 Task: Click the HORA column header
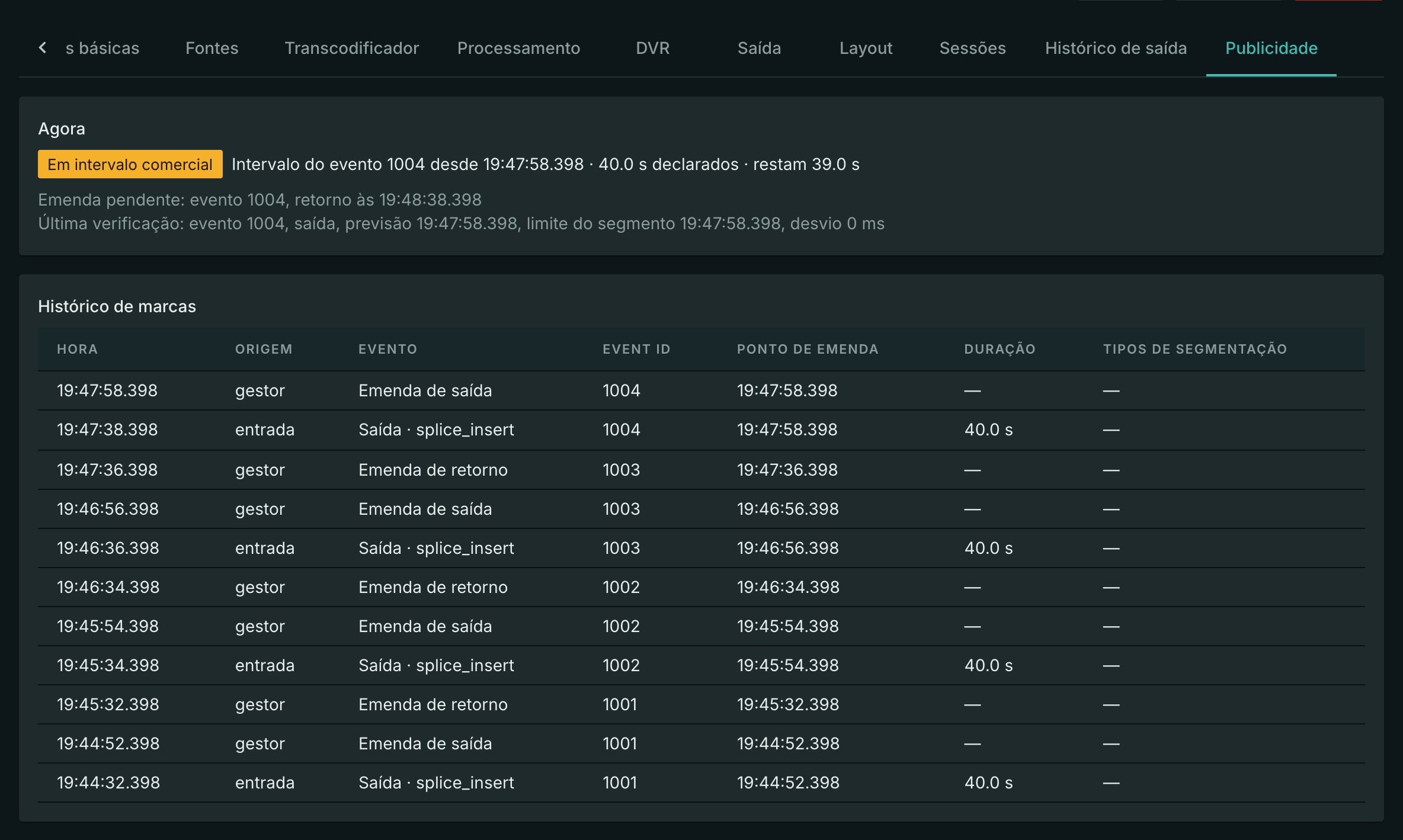(x=77, y=349)
